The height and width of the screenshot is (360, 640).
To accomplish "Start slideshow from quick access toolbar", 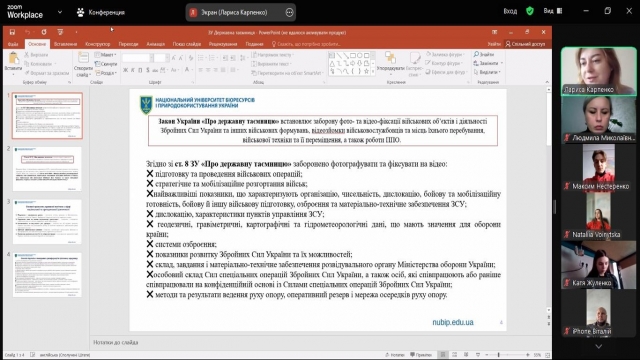I will point(60,32).
